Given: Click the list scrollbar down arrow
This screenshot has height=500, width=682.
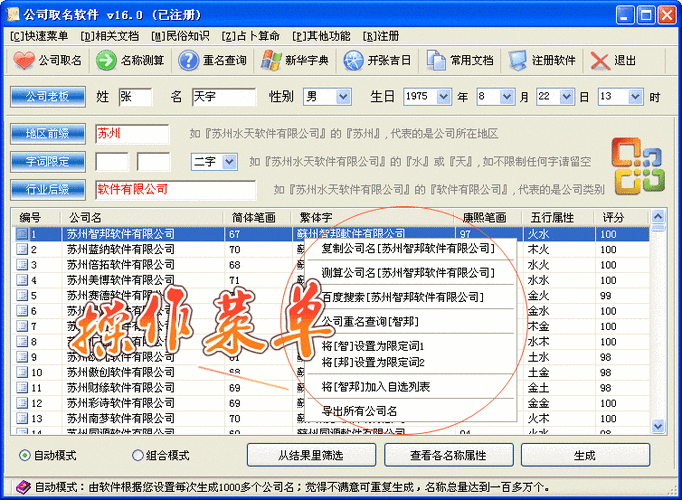Looking at the screenshot, I should click(x=658, y=426).
